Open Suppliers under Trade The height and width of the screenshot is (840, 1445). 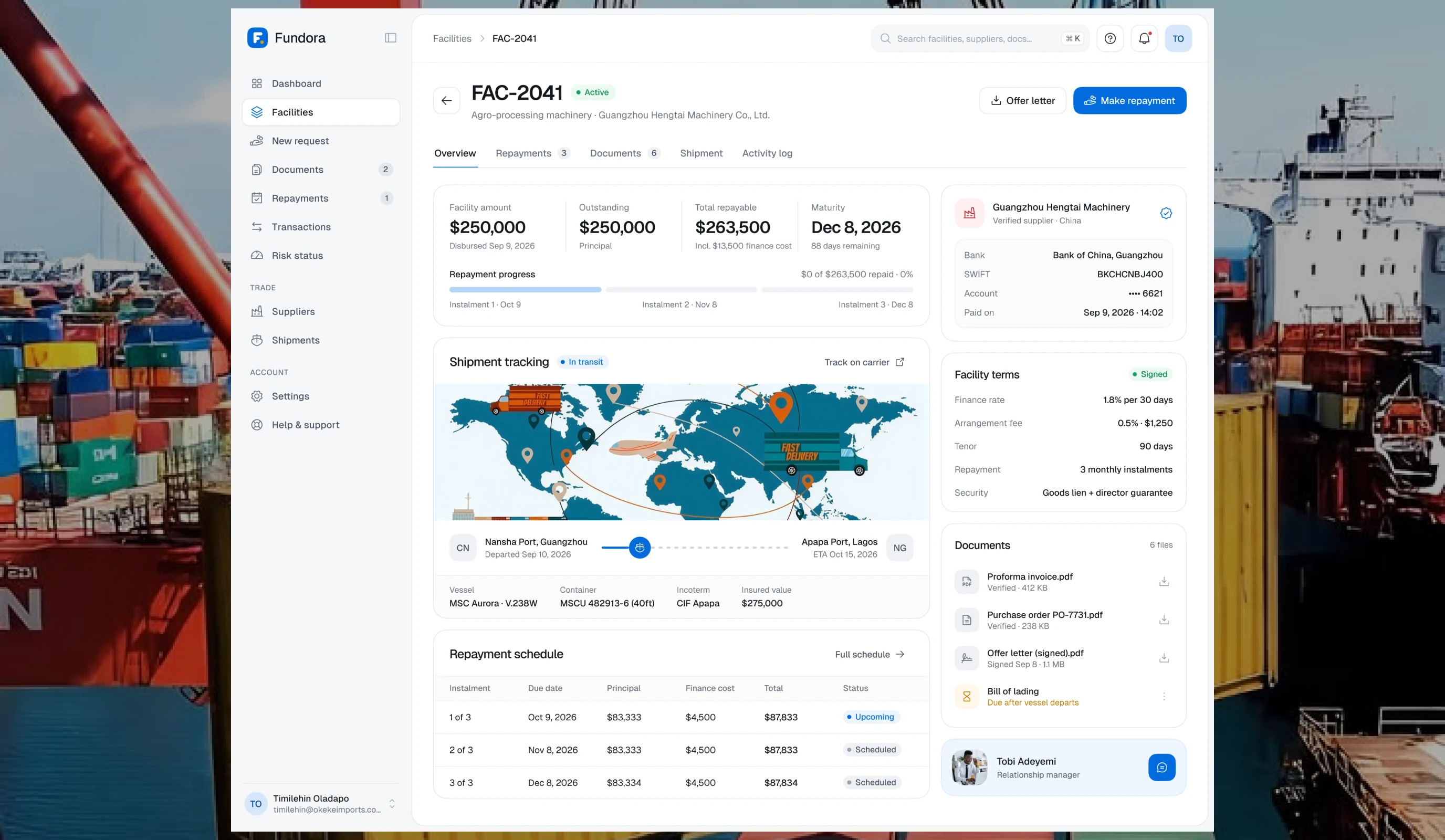[321, 311]
